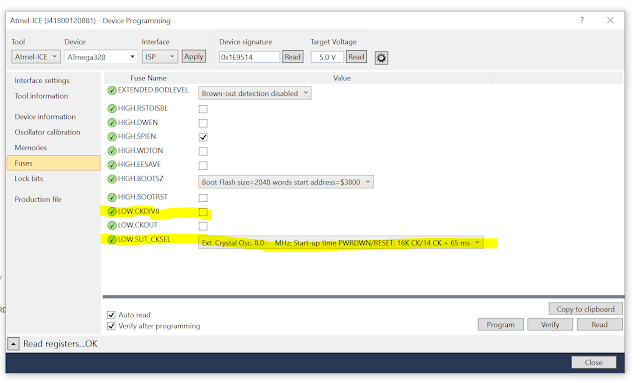
Task: Click the green status icon for LOW.CKOUT
Action: tap(112, 225)
